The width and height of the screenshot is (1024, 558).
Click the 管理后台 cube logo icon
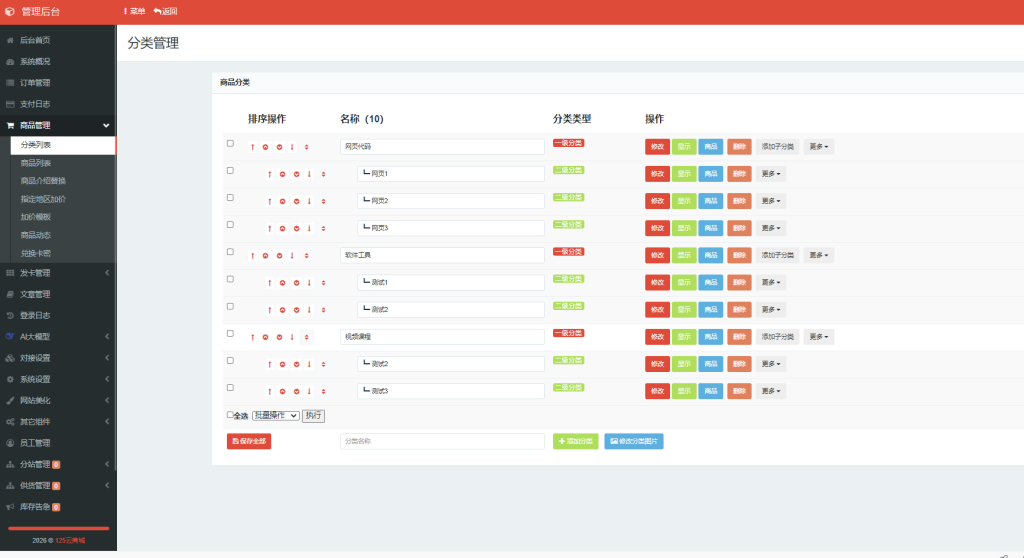pyautogui.click(x=10, y=12)
